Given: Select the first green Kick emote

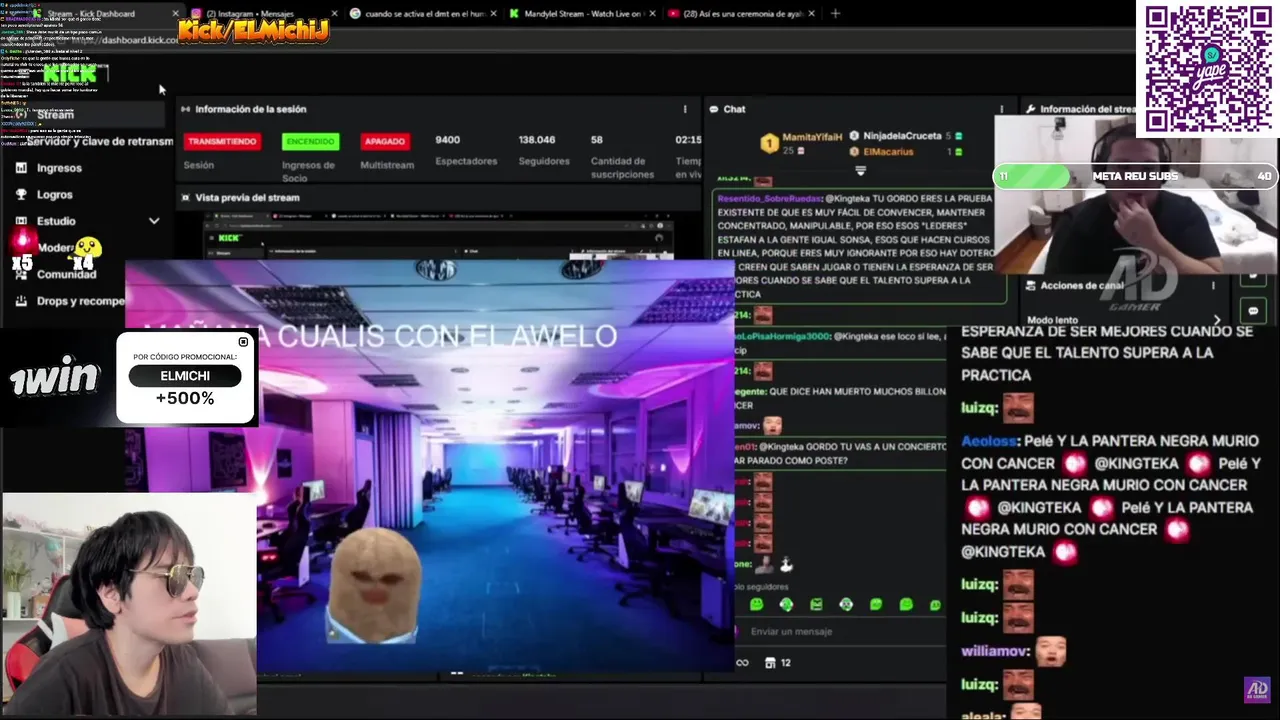Looking at the screenshot, I should pyautogui.click(x=756, y=604).
